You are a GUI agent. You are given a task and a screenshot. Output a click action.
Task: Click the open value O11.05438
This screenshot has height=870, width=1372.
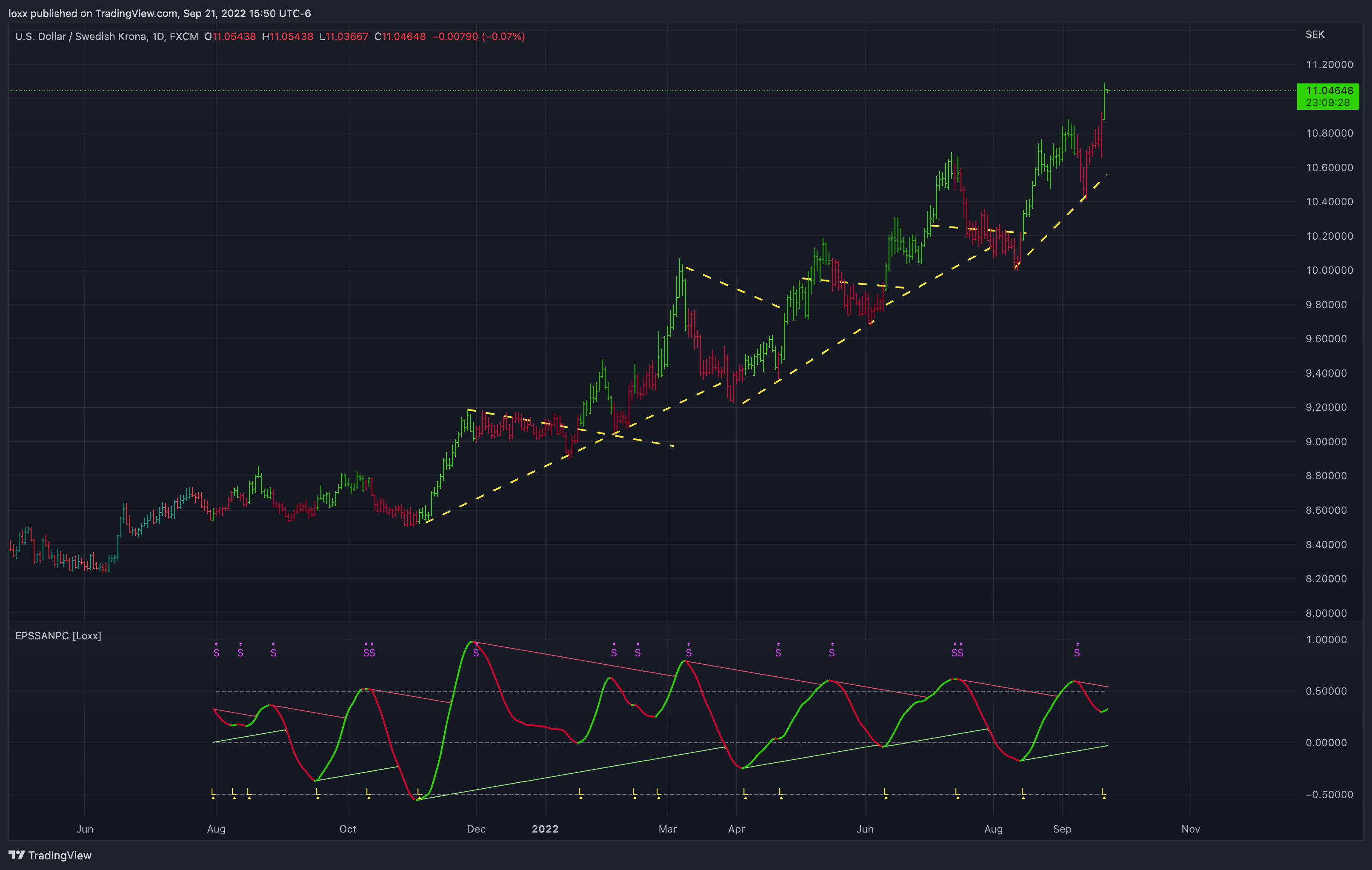coord(230,37)
